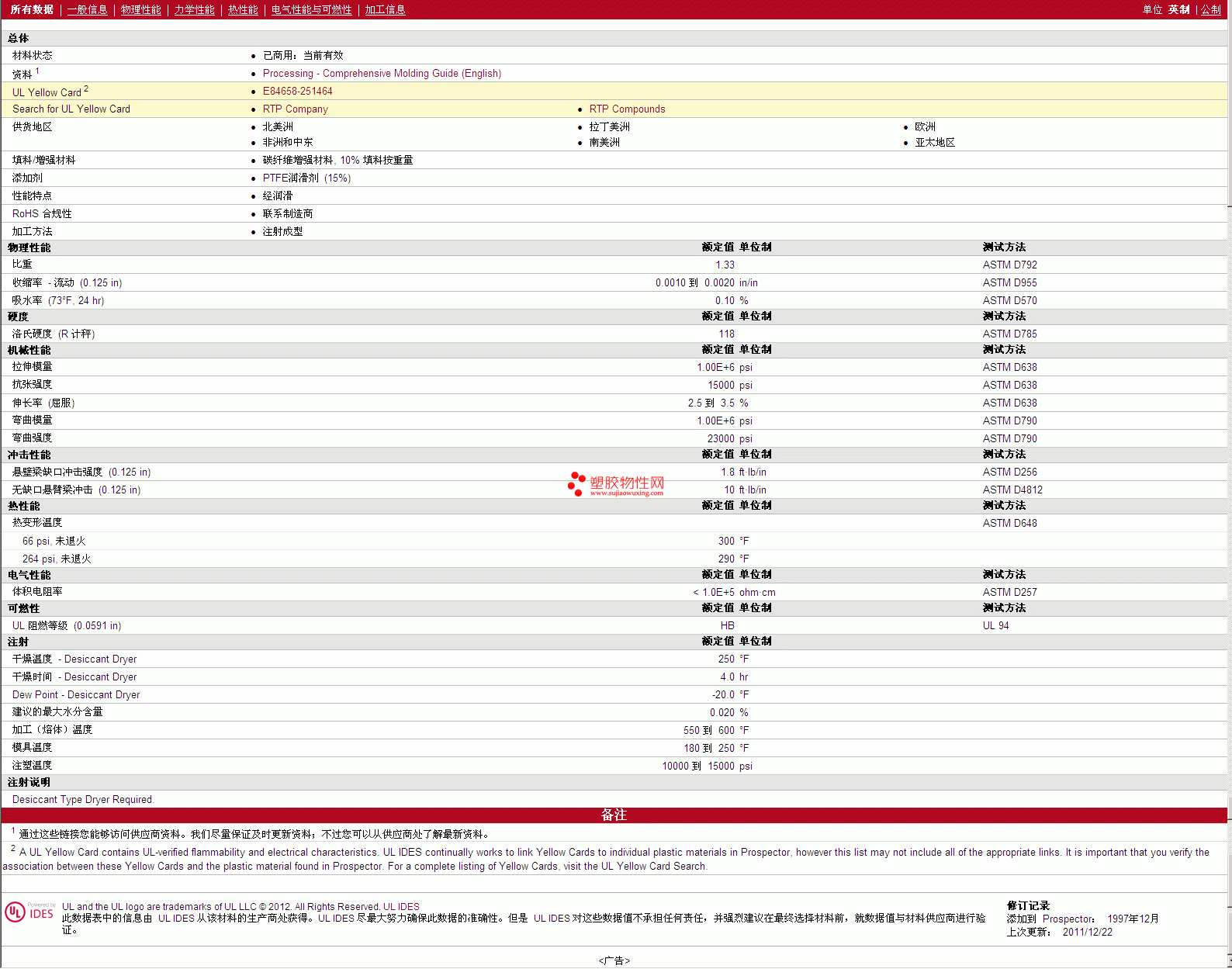
Task: Open the 所有数据 tab
Action: pos(32,9)
